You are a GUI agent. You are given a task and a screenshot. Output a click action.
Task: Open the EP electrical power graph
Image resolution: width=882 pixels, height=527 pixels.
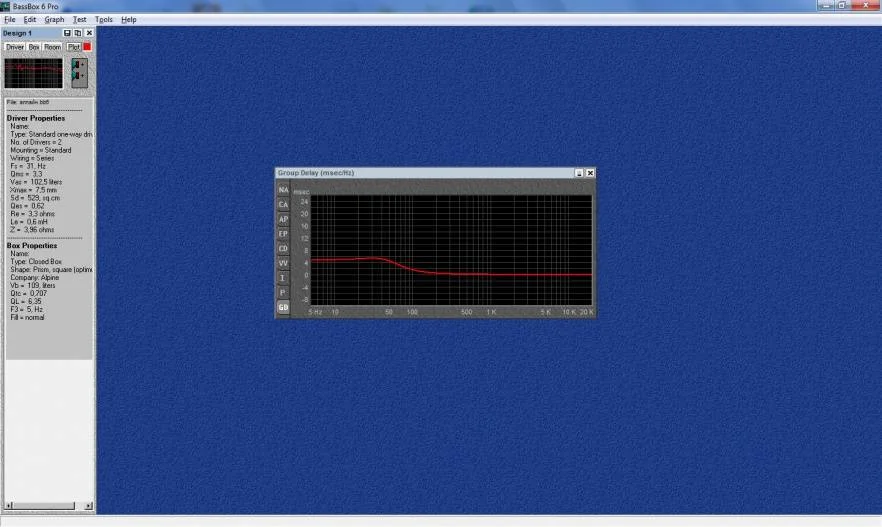(283, 234)
